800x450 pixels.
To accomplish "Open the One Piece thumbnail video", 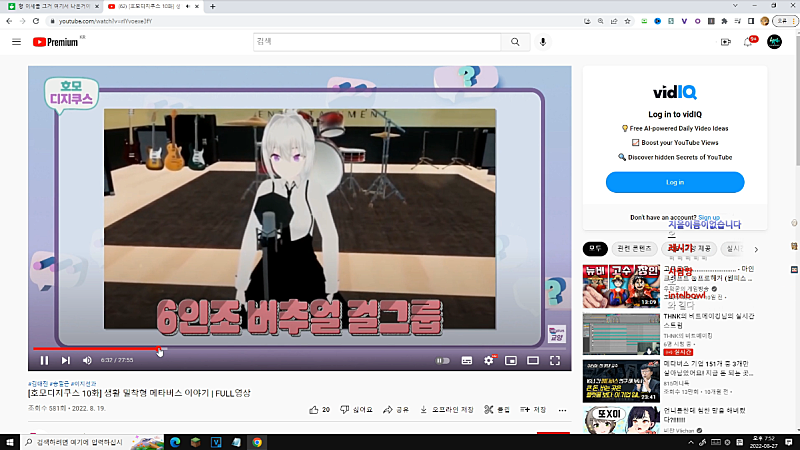I will [x=621, y=286].
